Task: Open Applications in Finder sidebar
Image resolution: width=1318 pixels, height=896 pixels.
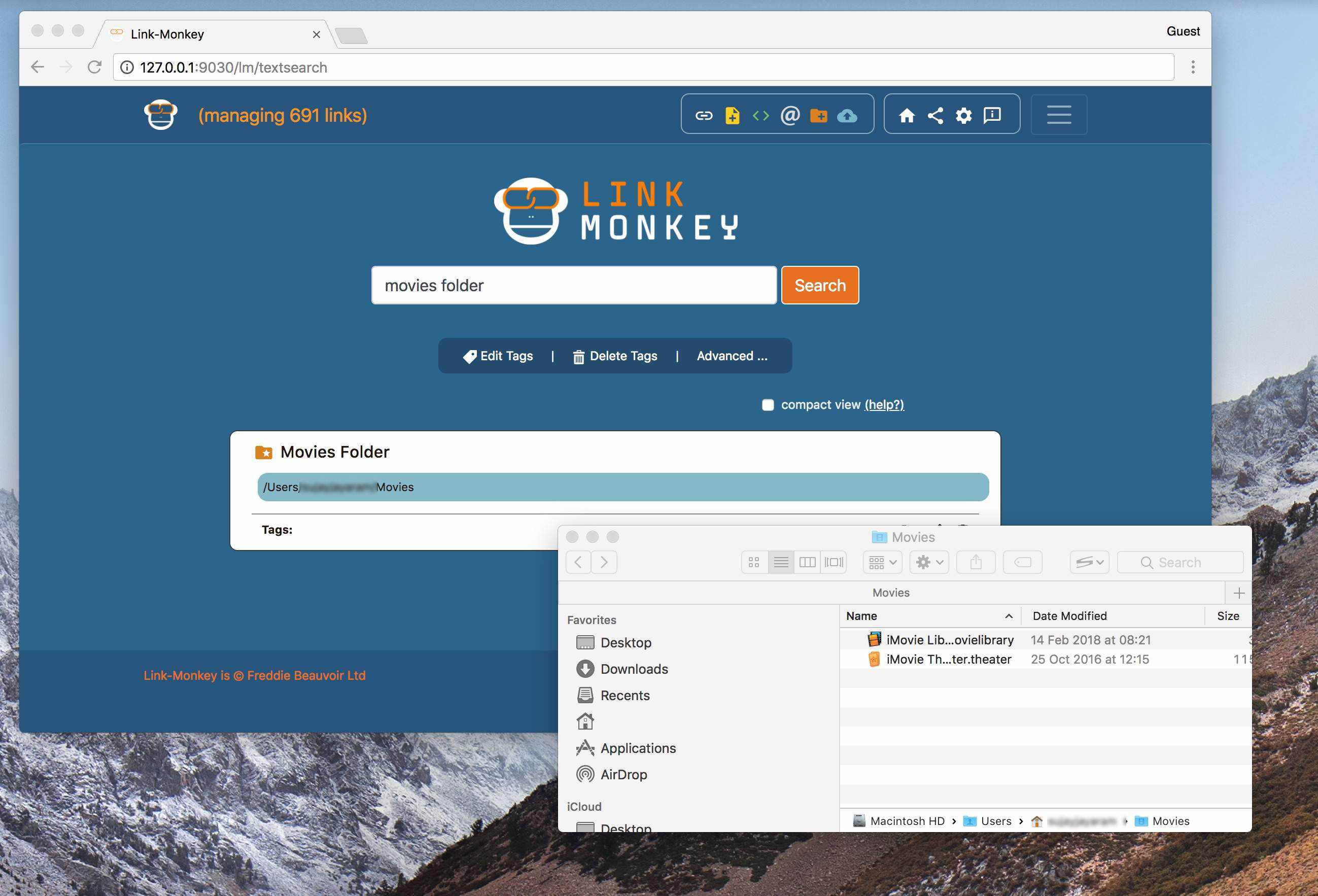Action: 638,748
